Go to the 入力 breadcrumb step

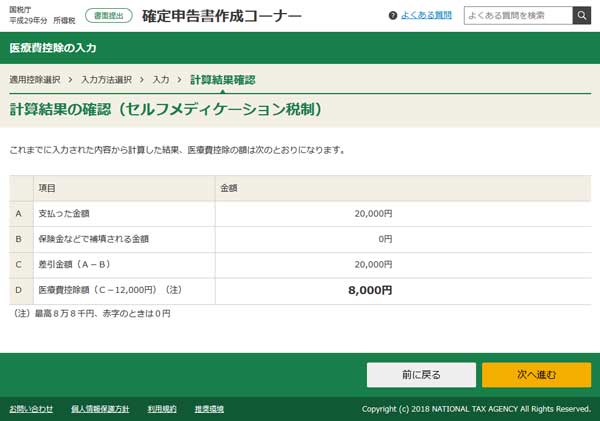point(161,78)
